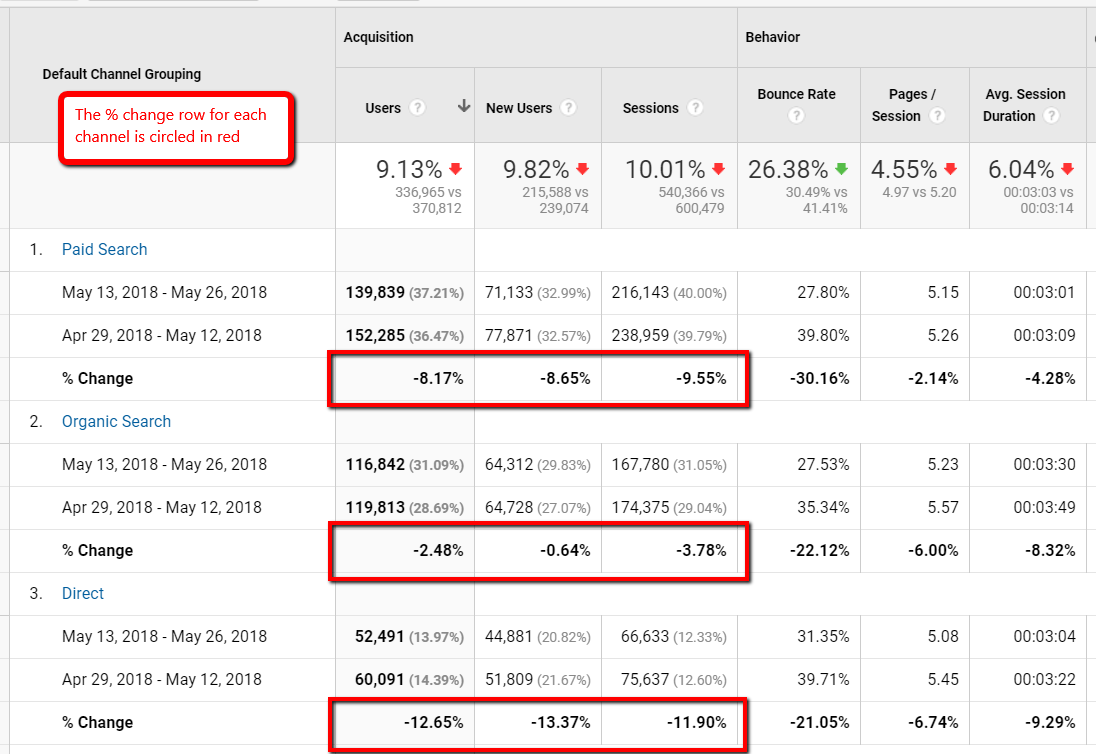This screenshot has width=1096, height=754.
Task: Open the Direct channel link
Action: click(83, 593)
